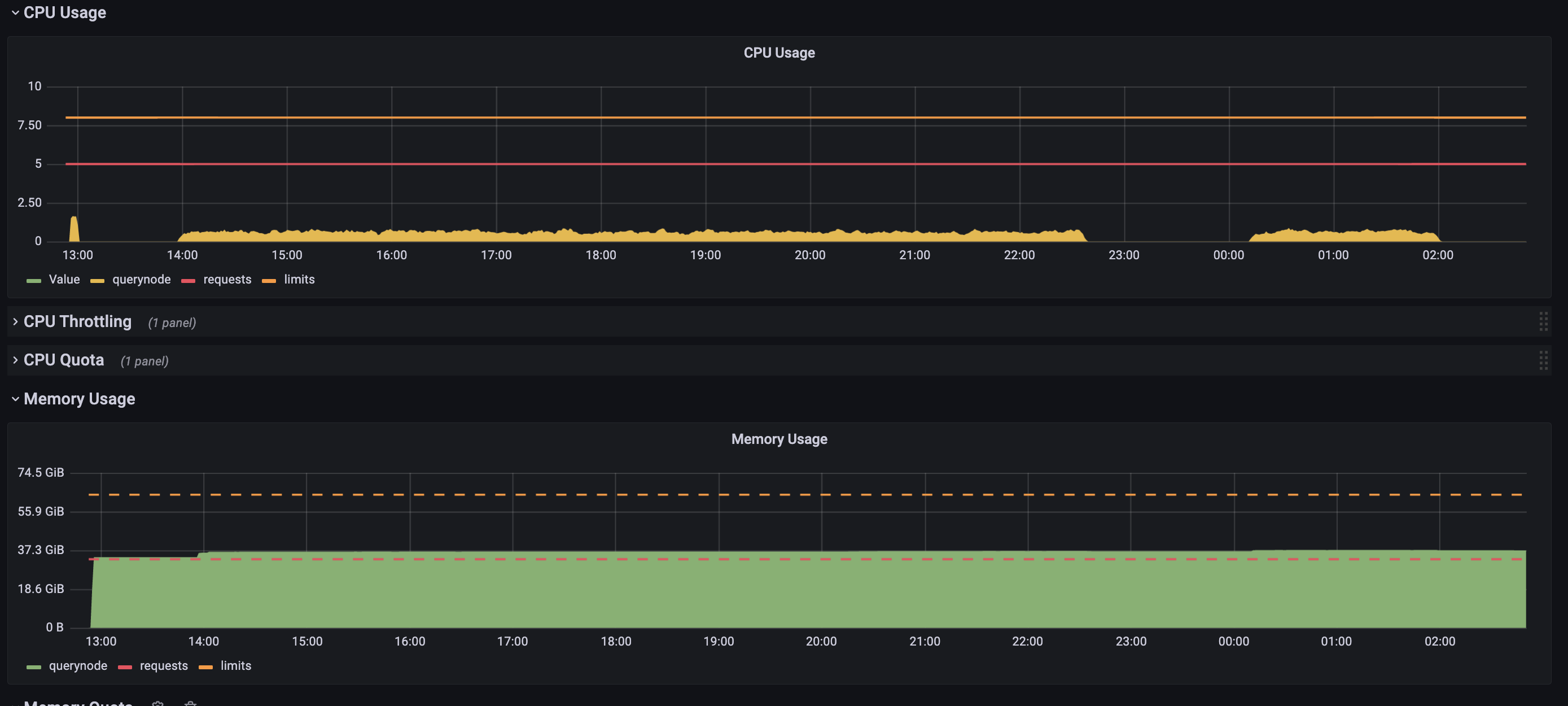Open the CPU Usage panel title menu
The image size is (1568, 706).
pos(778,53)
